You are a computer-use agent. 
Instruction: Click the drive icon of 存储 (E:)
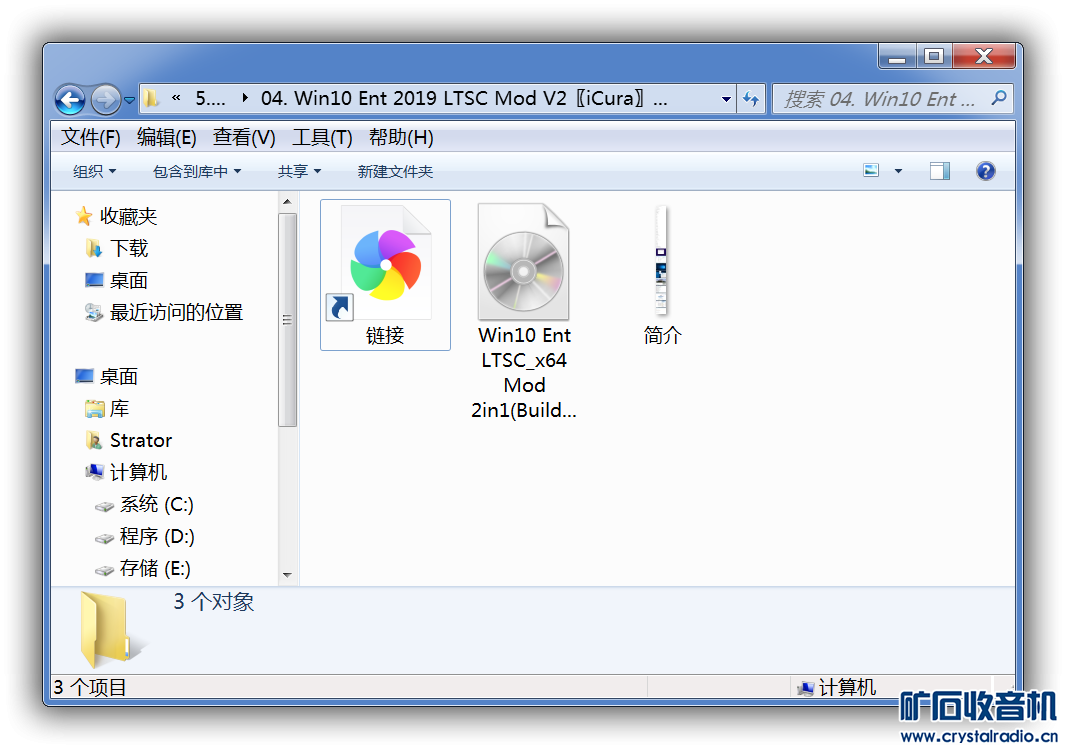(104, 571)
